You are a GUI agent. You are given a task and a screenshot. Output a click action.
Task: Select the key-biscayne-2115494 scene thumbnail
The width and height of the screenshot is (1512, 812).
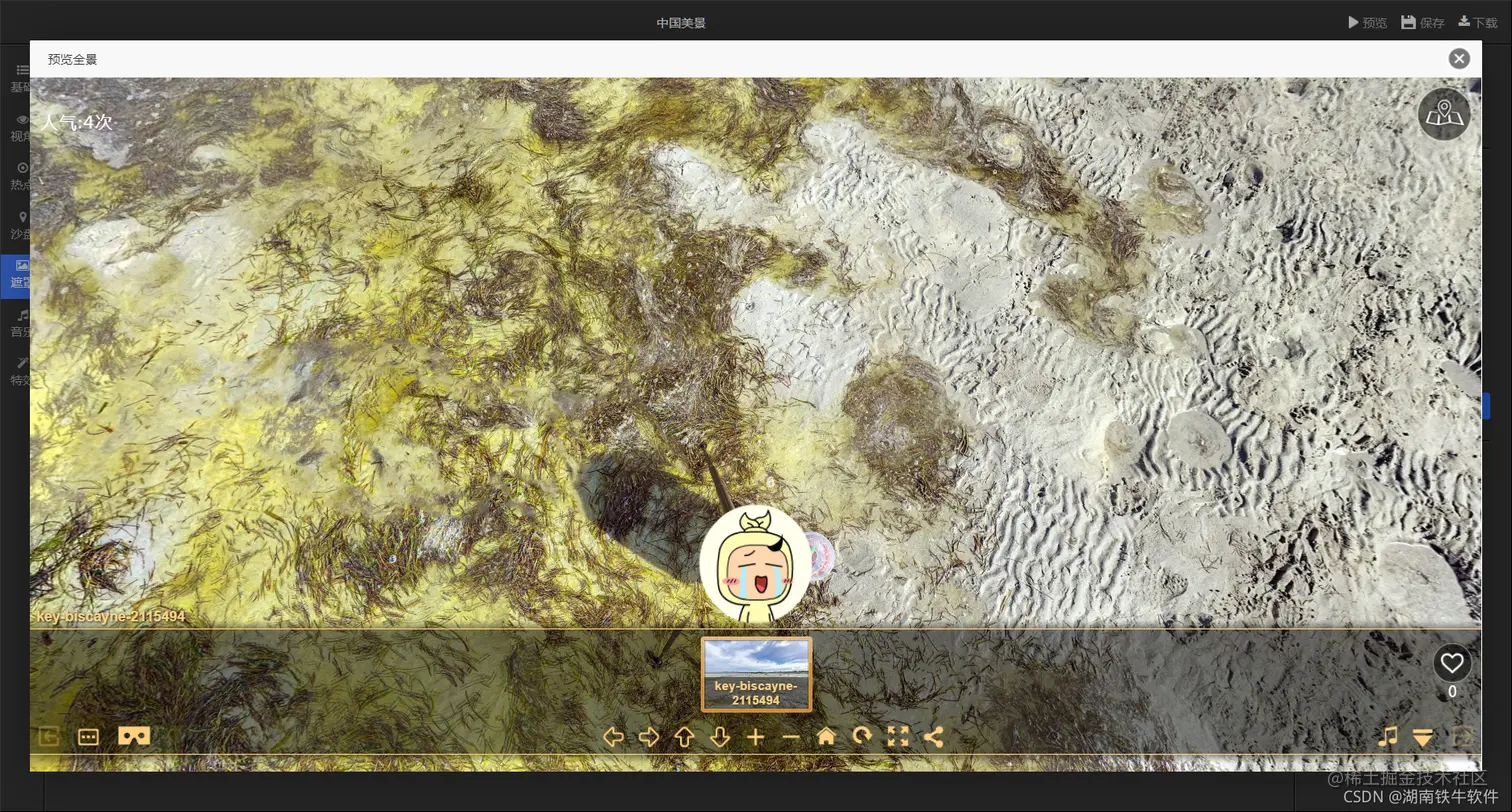pos(756,674)
